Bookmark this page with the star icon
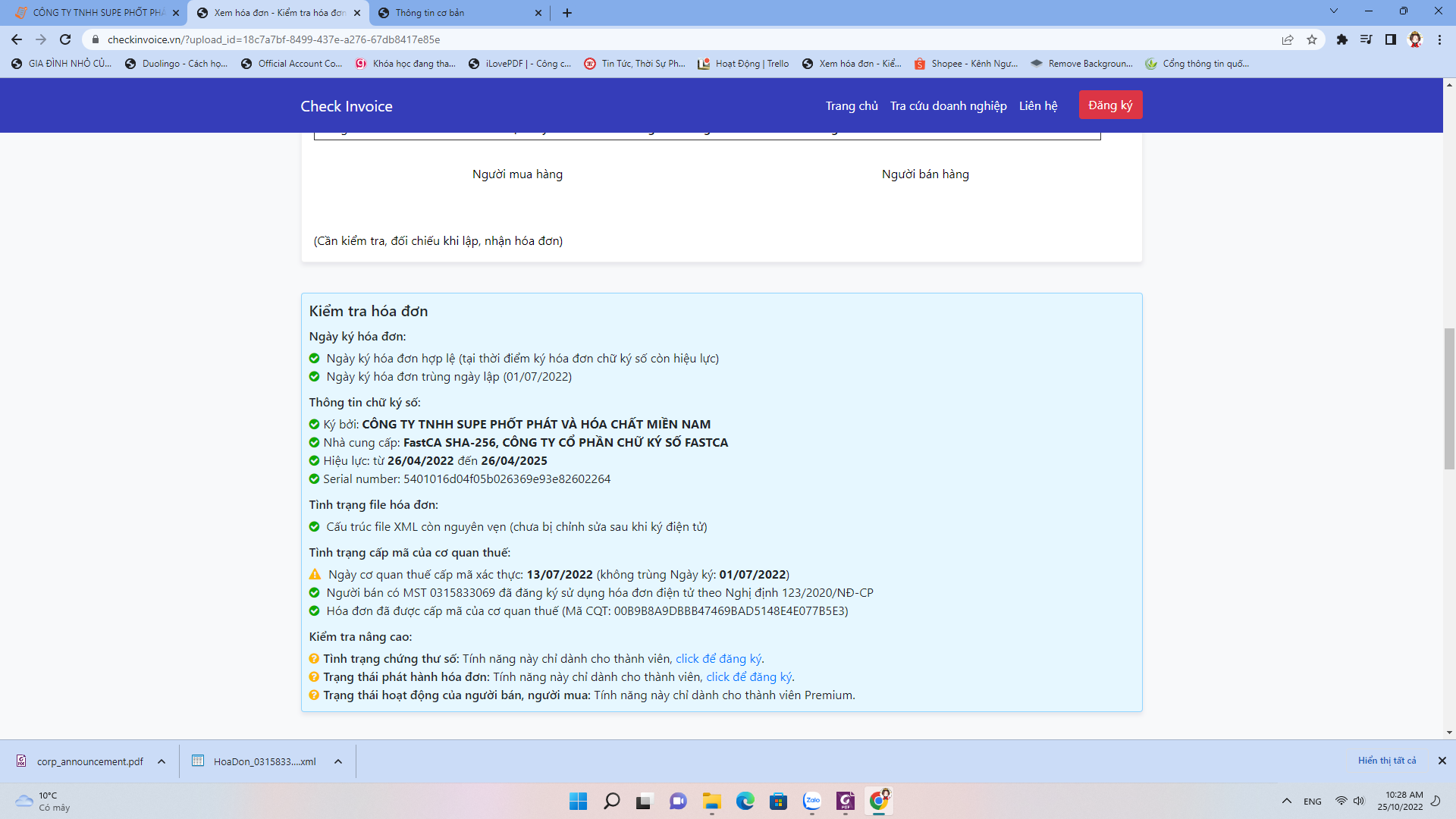1456x819 pixels. point(1312,39)
